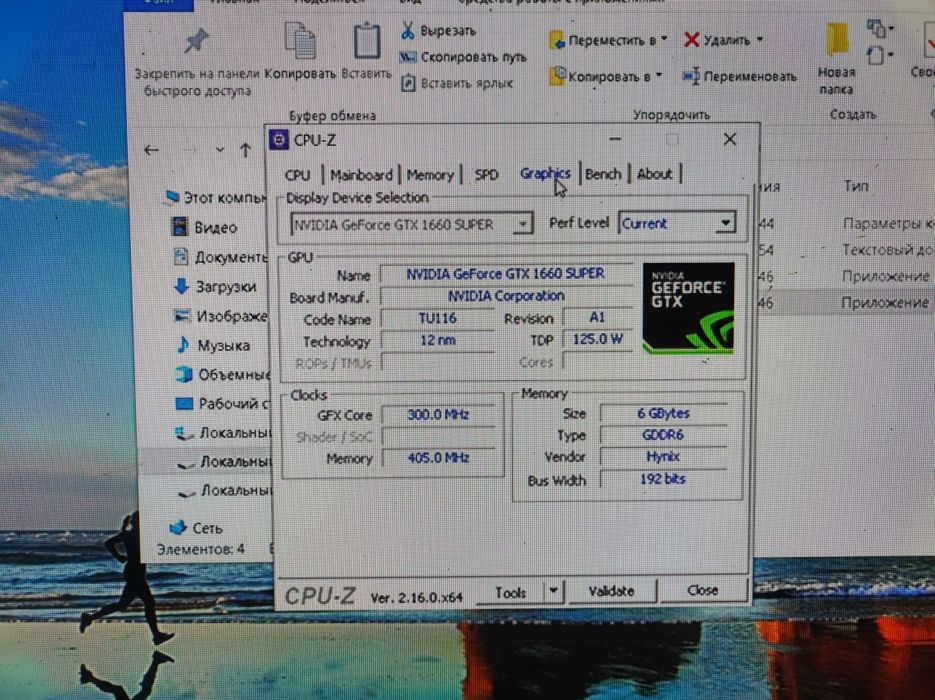The width and height of the screenshot is (935, 700).
Task: Open the CPU tab in CPU-Z
Action: [297, 175]
